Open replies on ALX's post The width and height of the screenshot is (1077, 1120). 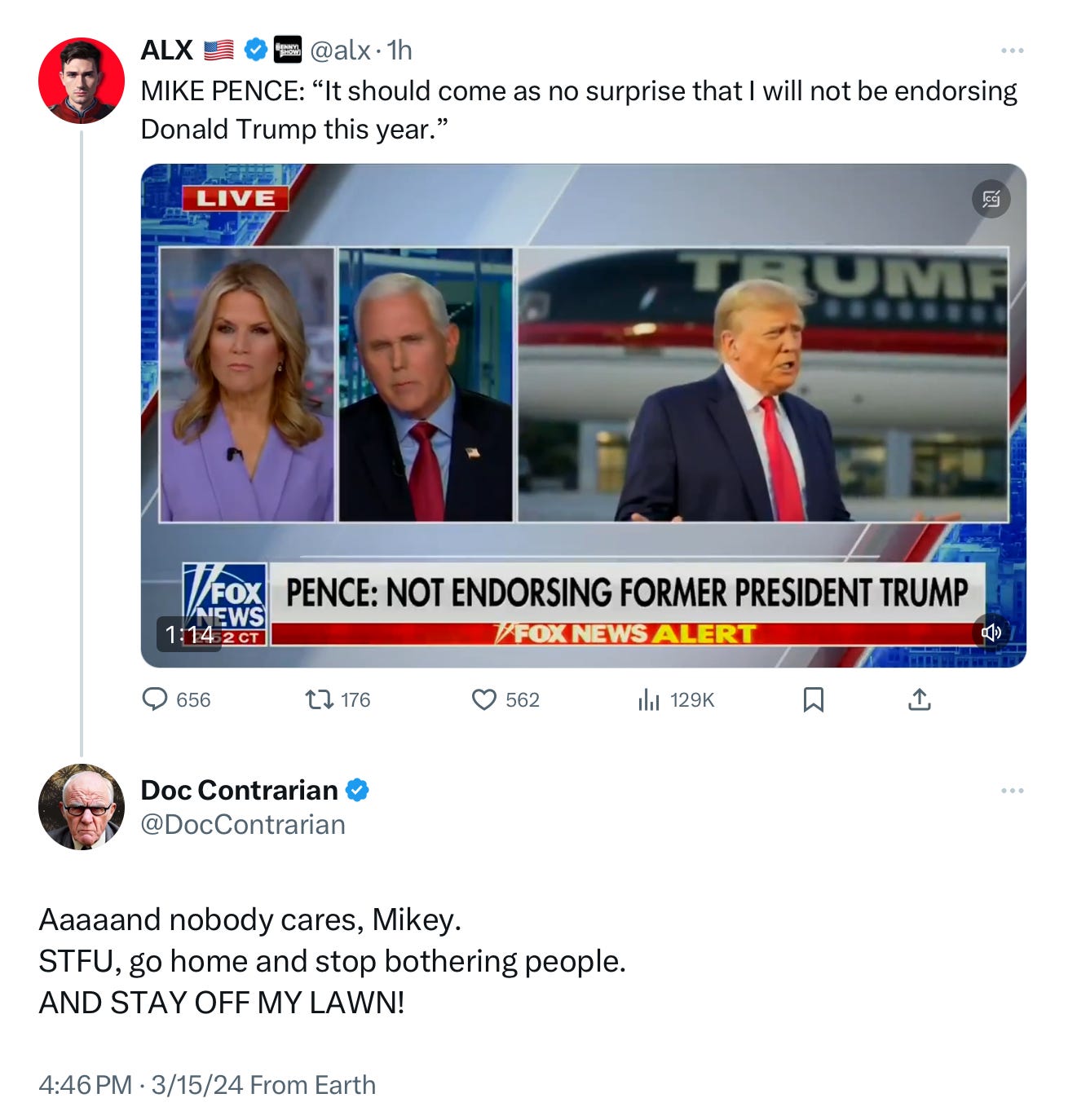click(176, 699)
